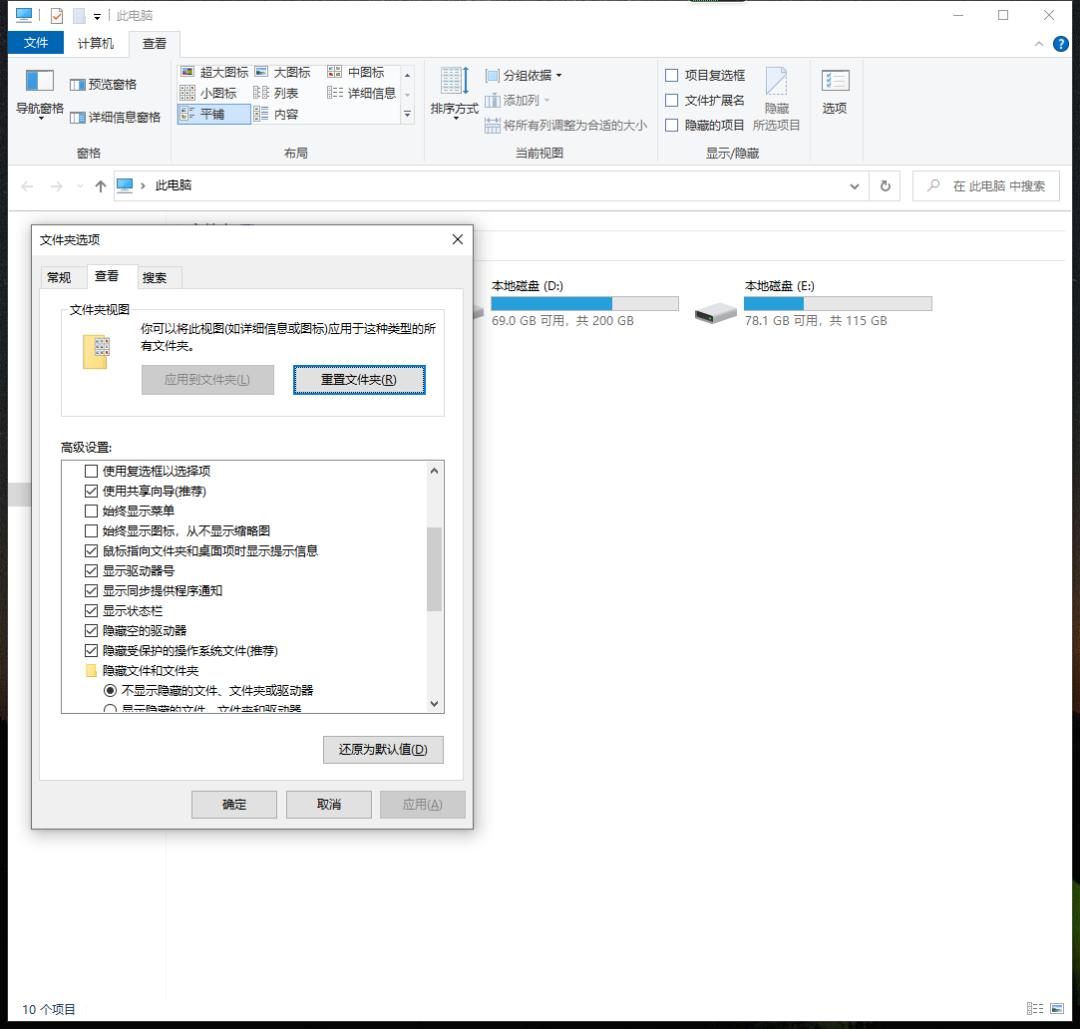Collapse the ribbon with the chevron
This screenshot has width=1080, height=1029.
click(x=1039, y=44)
